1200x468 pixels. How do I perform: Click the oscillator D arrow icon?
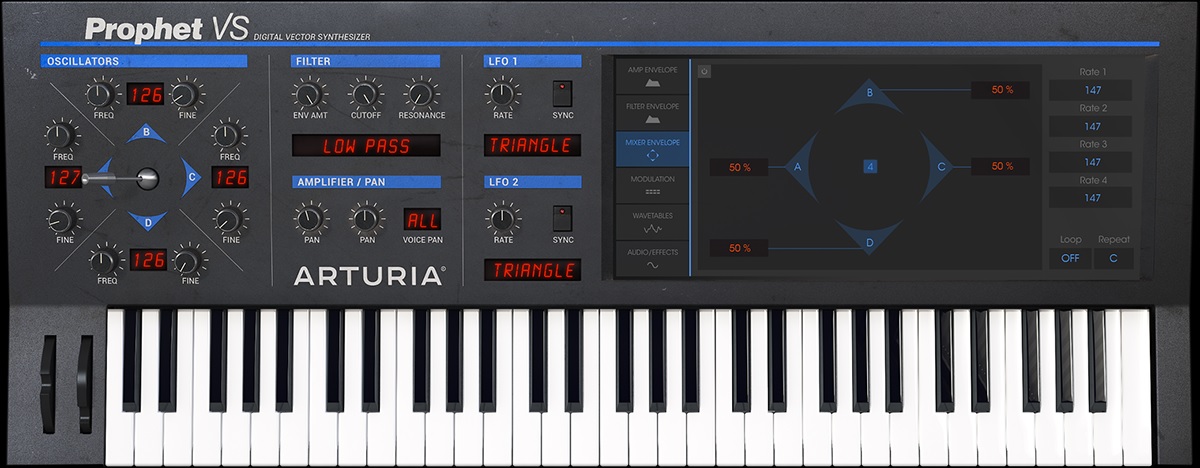147,219
